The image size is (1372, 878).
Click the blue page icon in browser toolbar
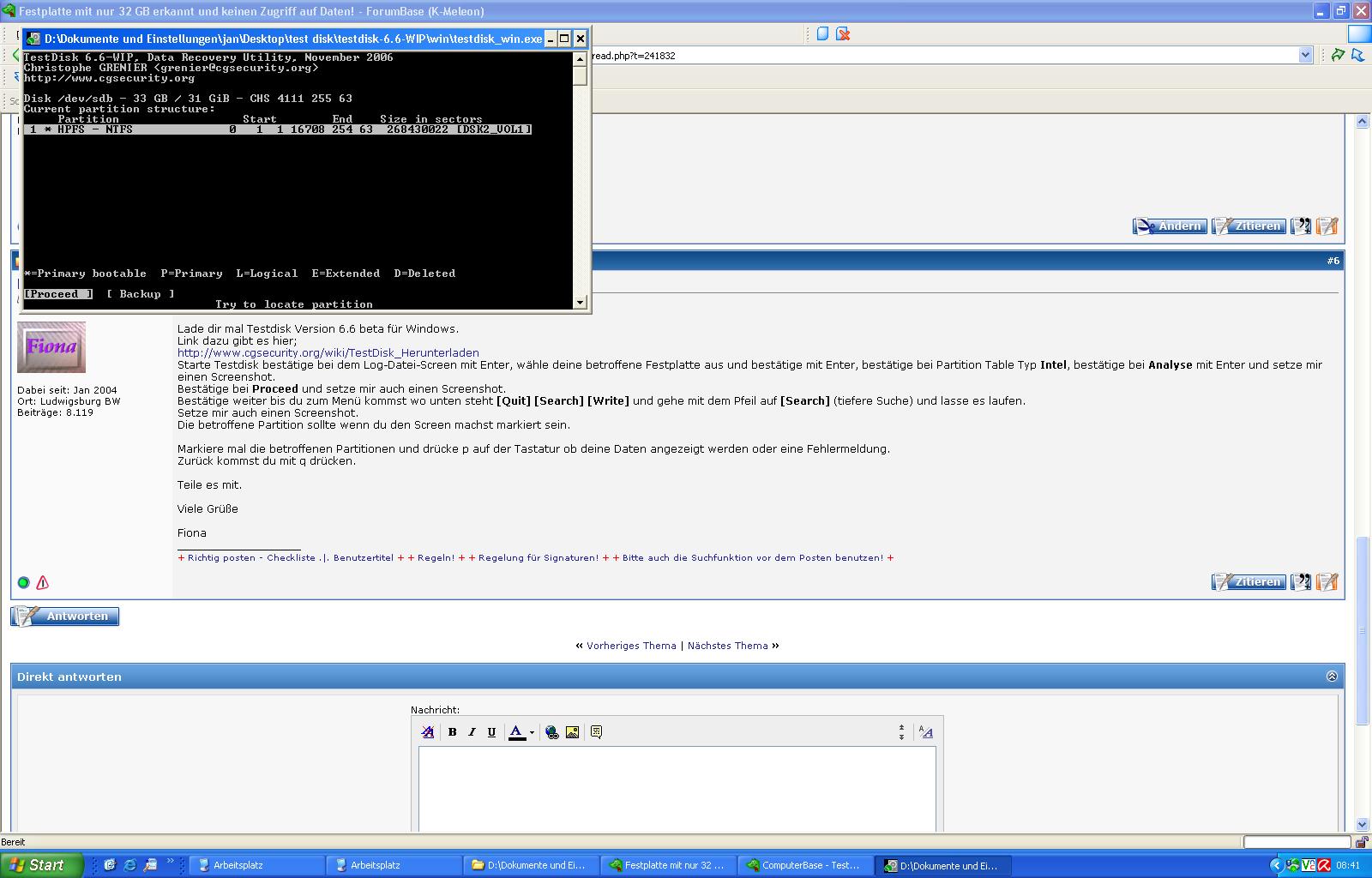pyautogui.click(x=822, y=33)
